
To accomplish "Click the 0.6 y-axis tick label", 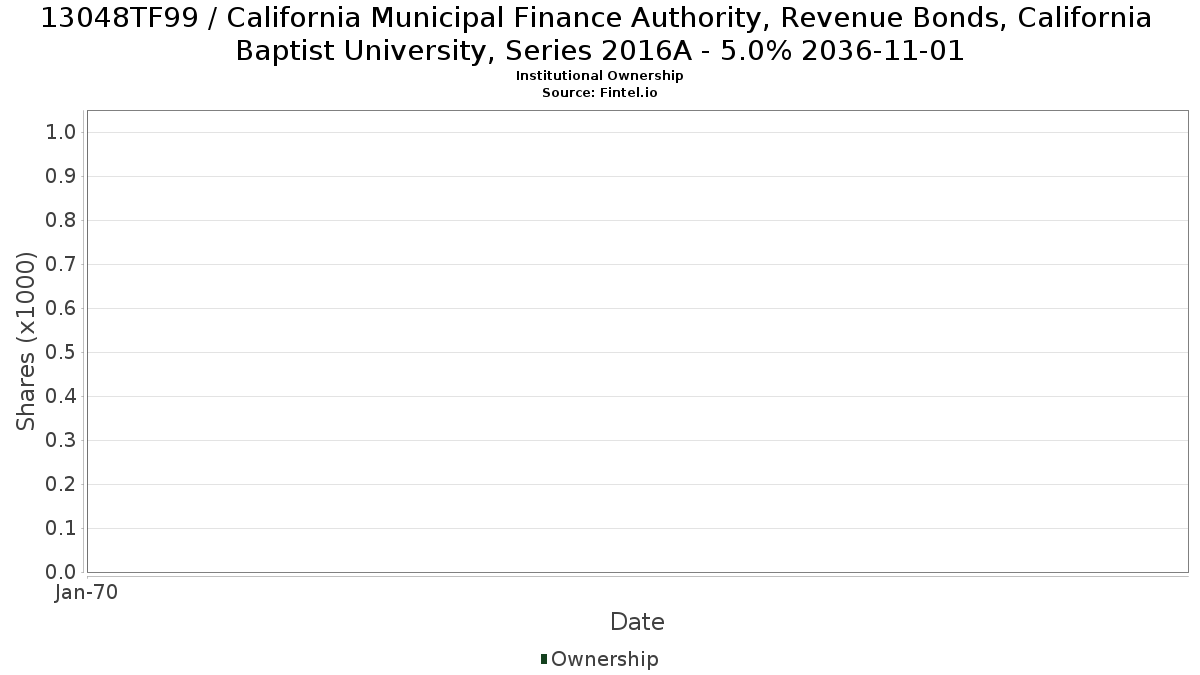I will pyautogui.click(x=62, y=309).
